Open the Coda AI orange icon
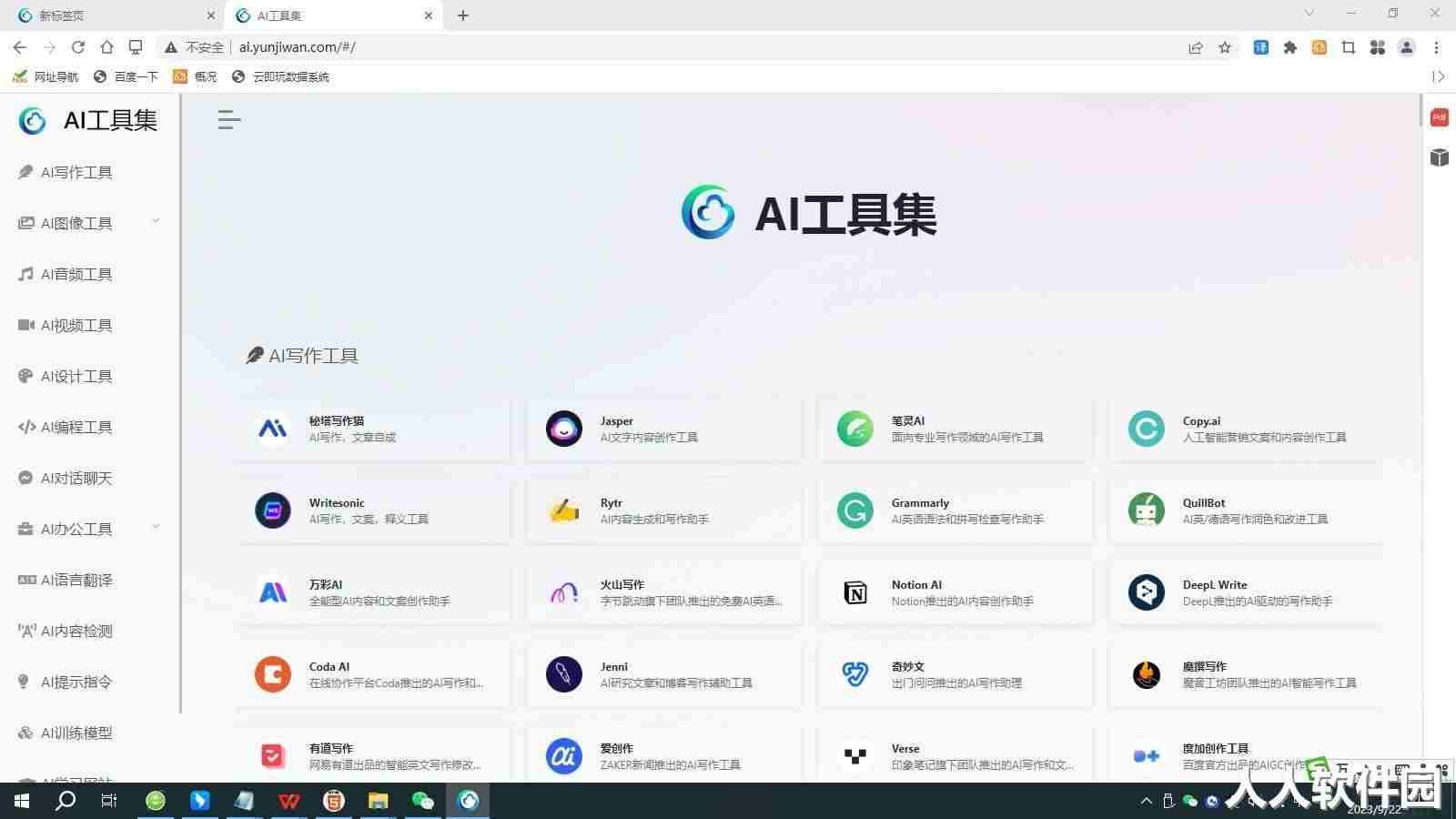The image size is (1456, 819). point(273,674)
